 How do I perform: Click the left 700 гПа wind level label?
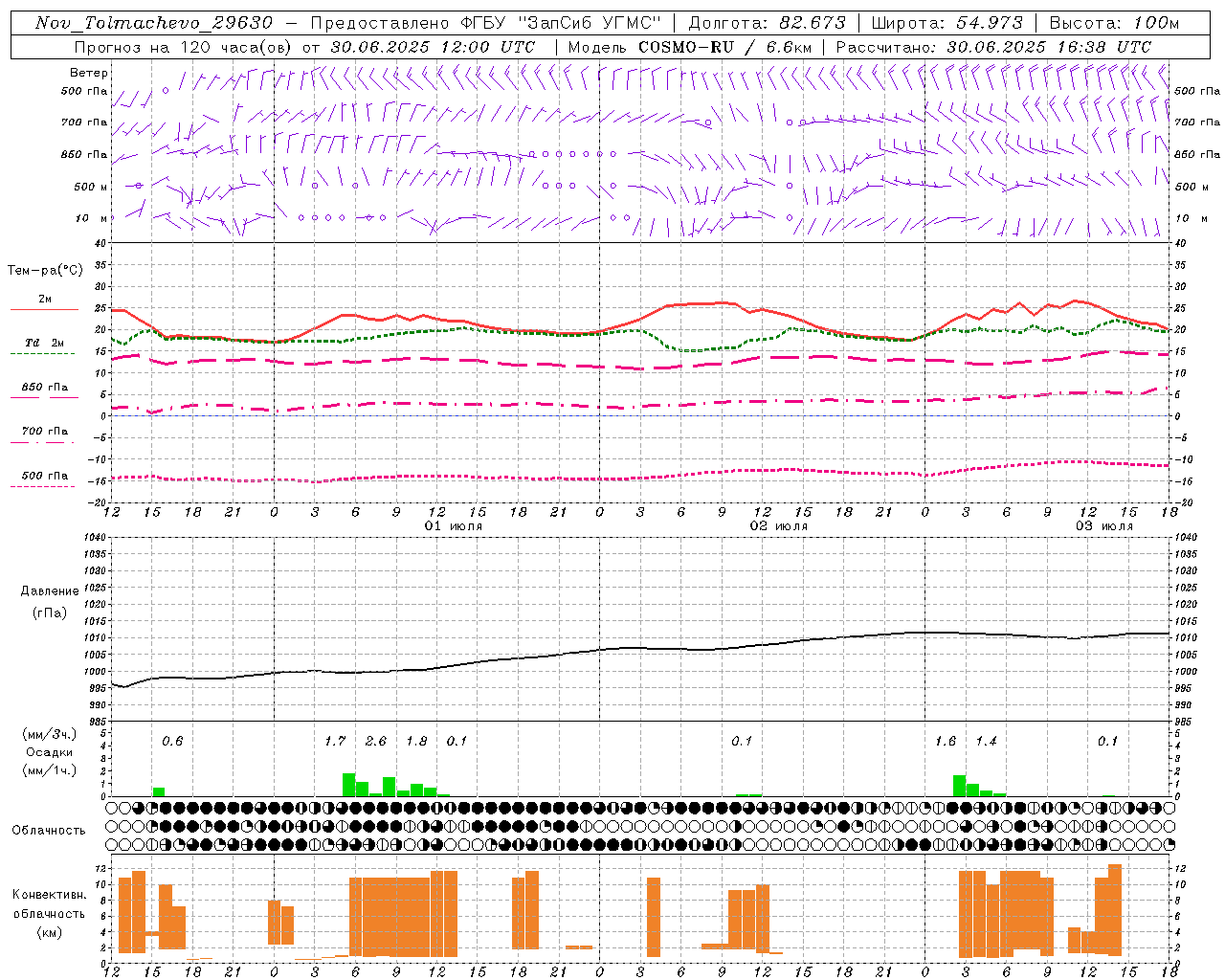click(x=84, y=122)
